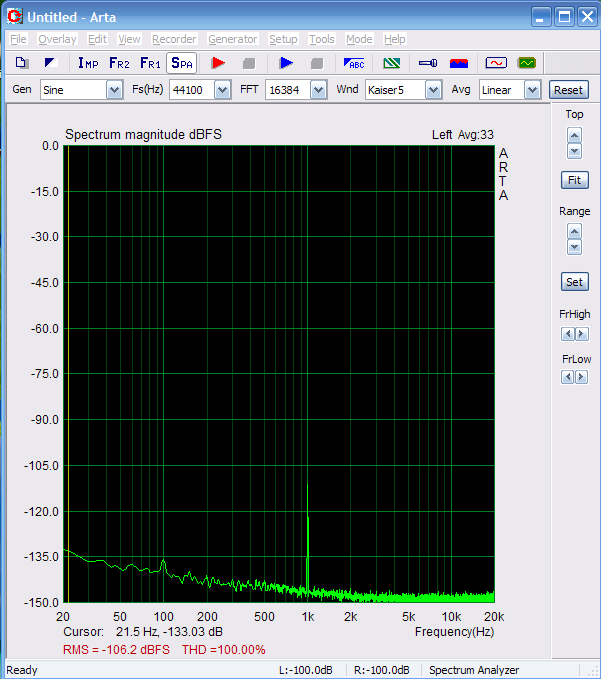Click the black-and-white window toolbar icon
The width and height of the screenshot is (601, 679).
tap(51, 63)
